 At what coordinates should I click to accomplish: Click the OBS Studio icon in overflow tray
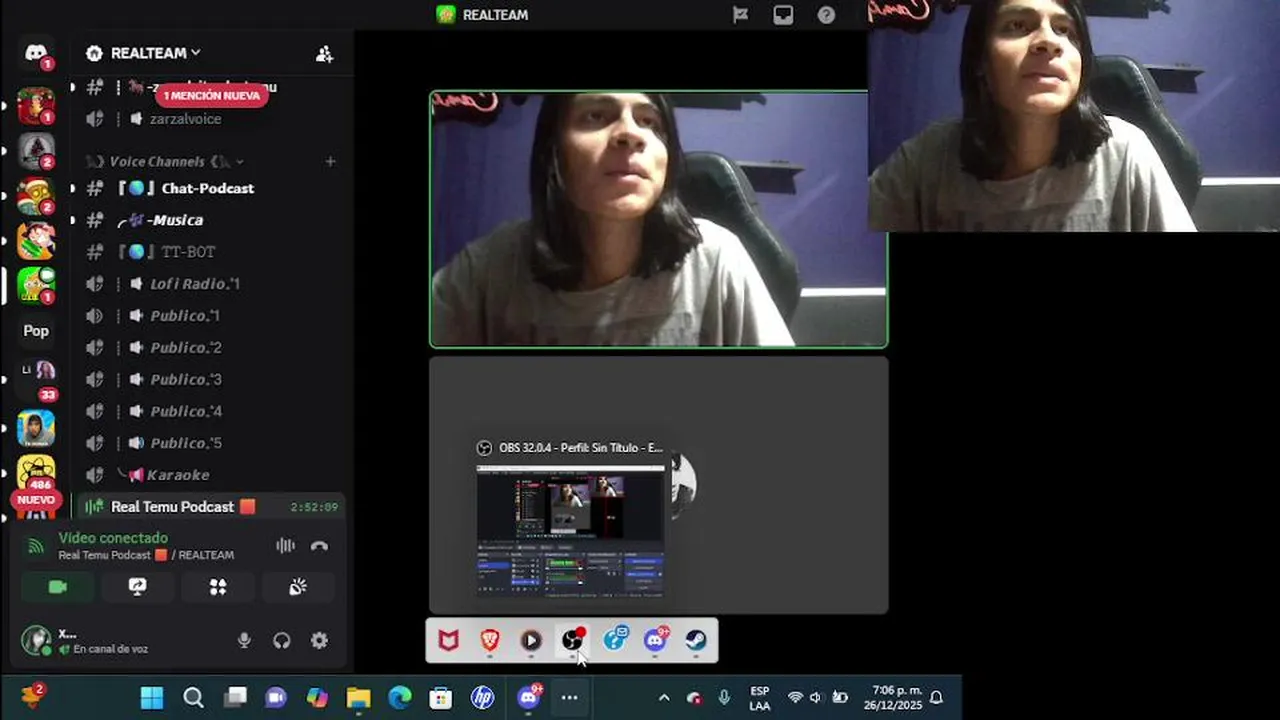pos(572,641)
